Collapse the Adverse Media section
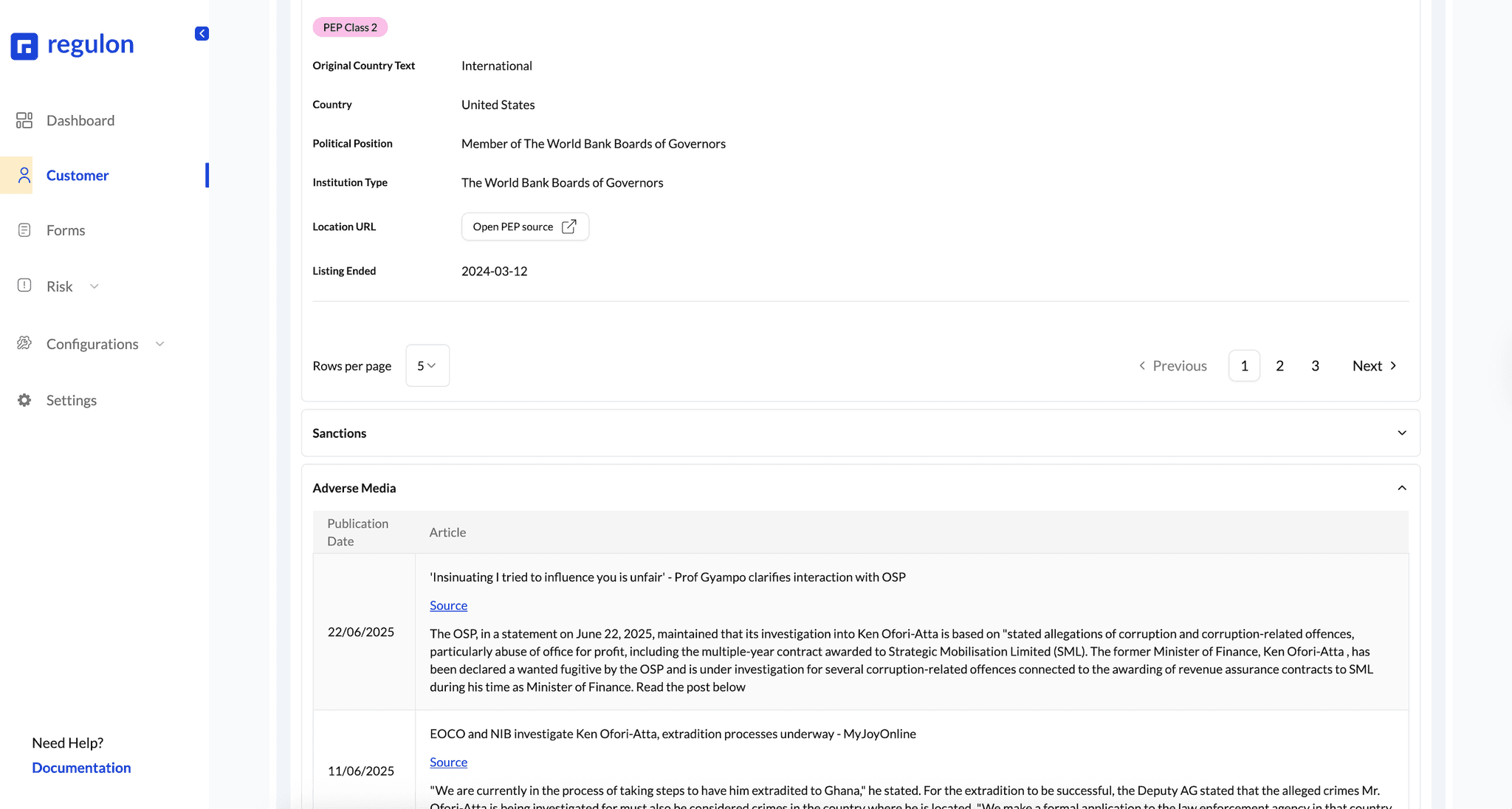This screenshot has height=809, width=1512. 1401,488
